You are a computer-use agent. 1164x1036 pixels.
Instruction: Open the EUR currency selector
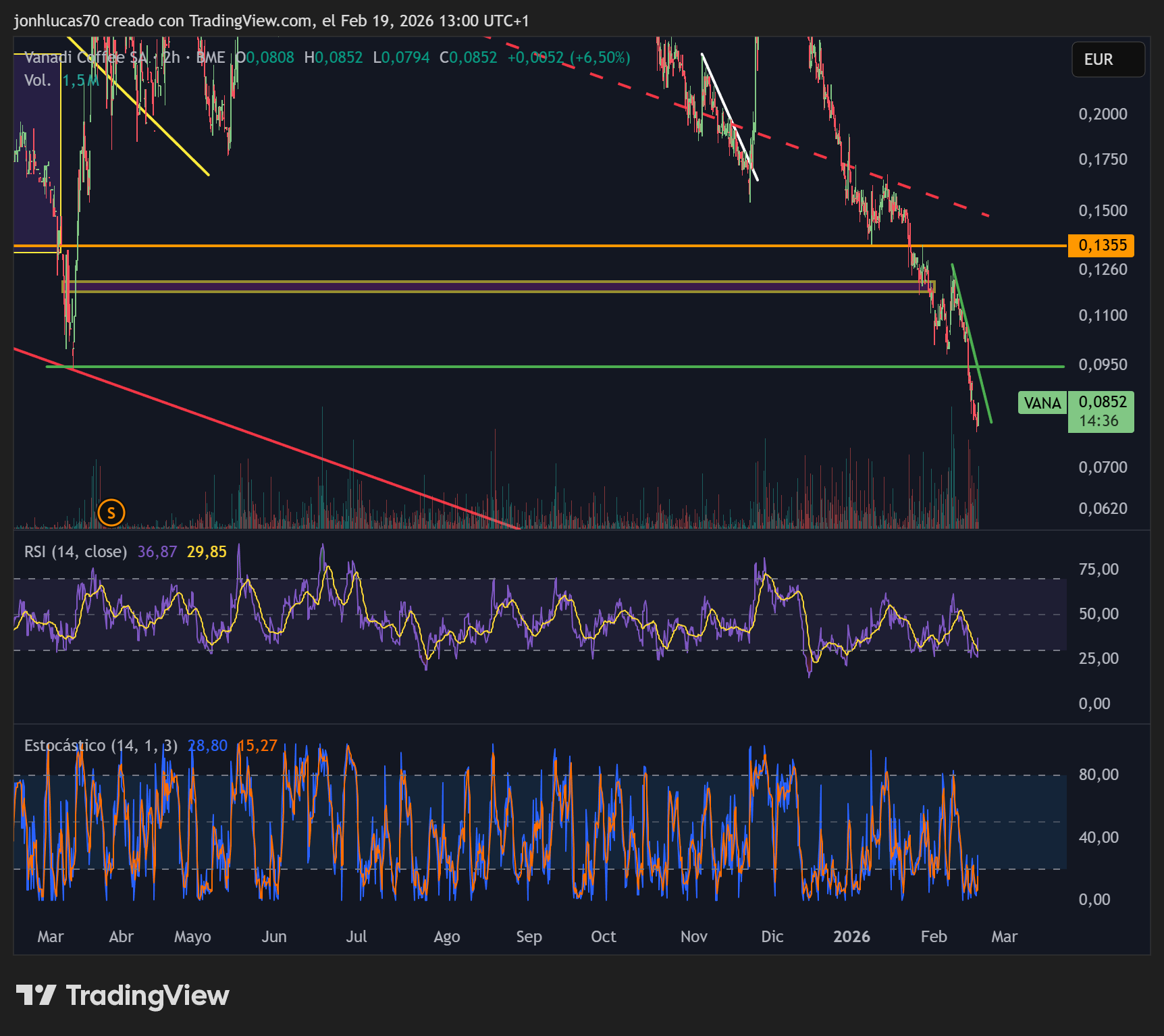pyautogui.click(x=1108, y=59)
